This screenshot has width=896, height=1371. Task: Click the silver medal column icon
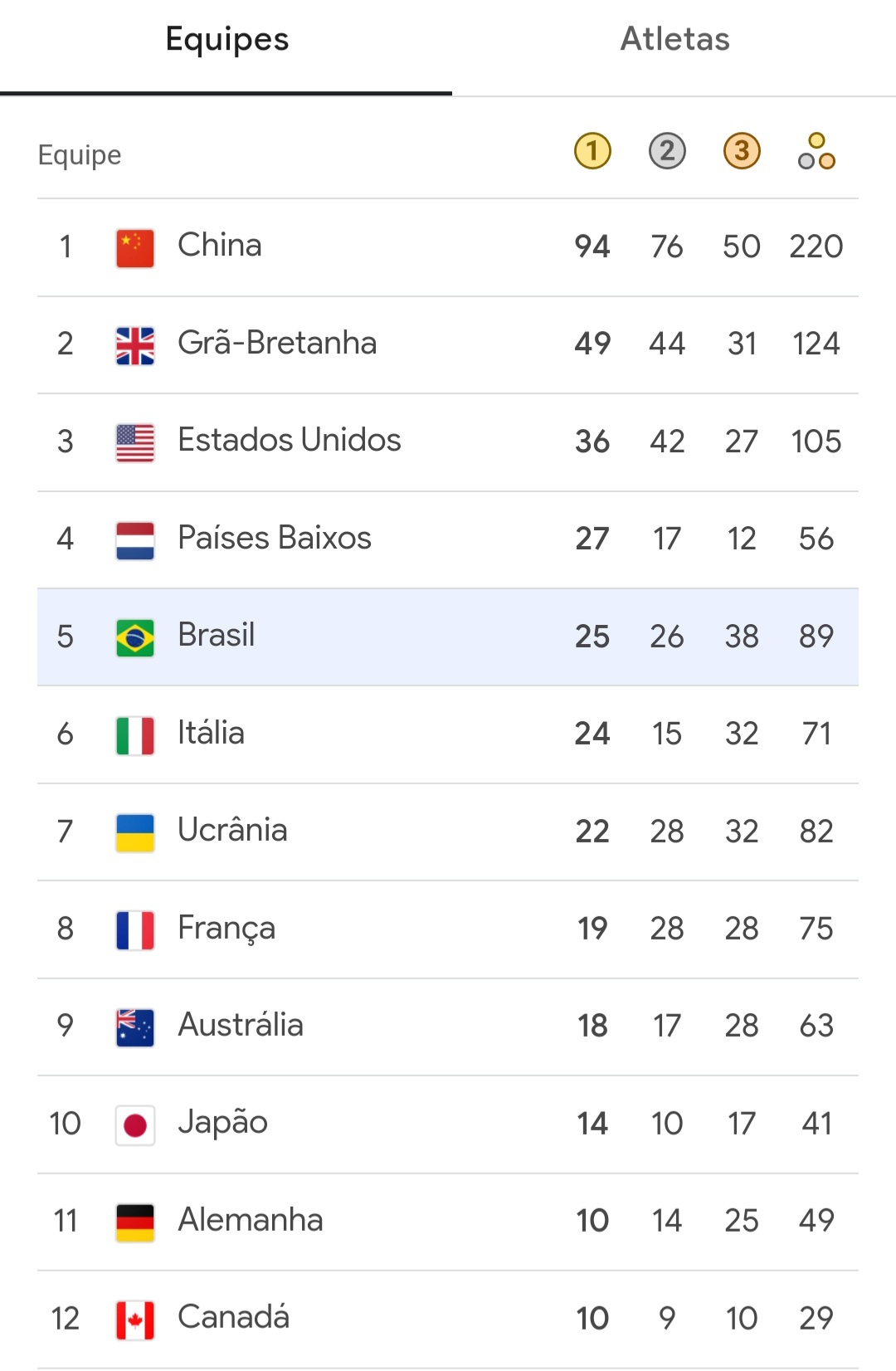pyautogui.click(x=667, y=151)
